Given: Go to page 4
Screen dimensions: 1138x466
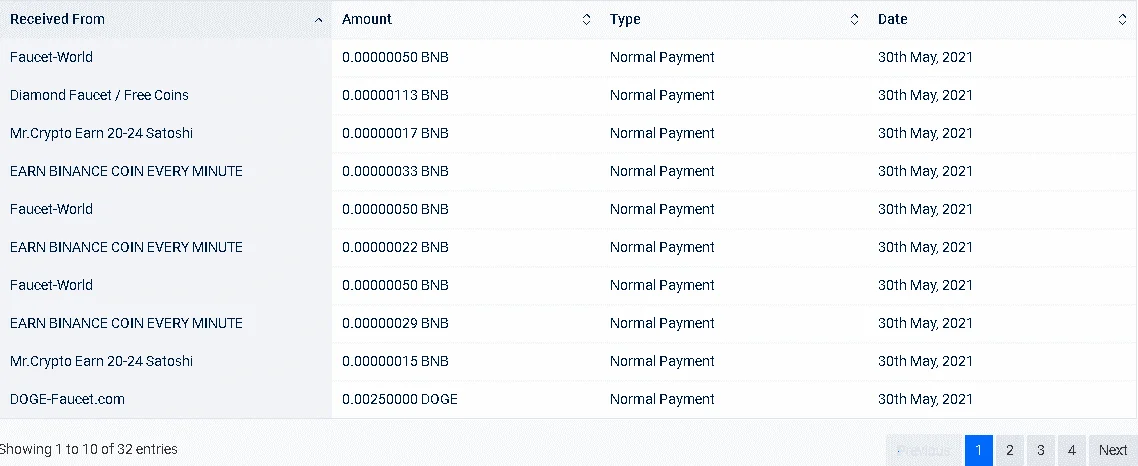Looking at the screenshot, I should click(x=1072, y=450).
